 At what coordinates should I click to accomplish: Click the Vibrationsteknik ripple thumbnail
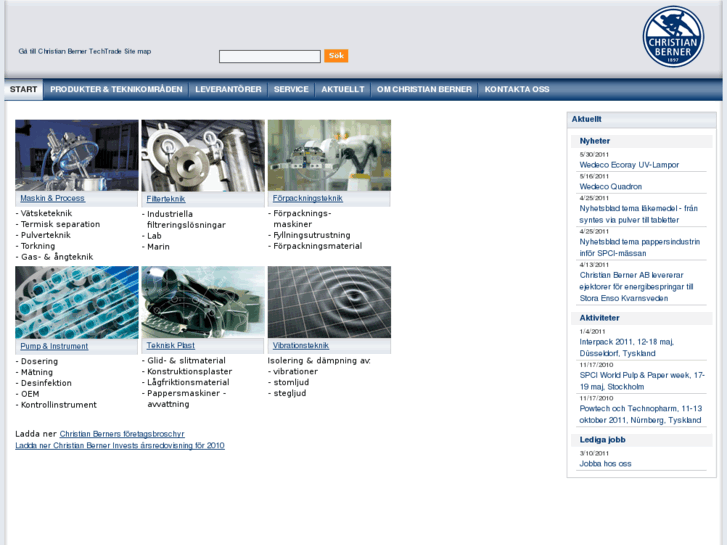[x=329, y=302]
